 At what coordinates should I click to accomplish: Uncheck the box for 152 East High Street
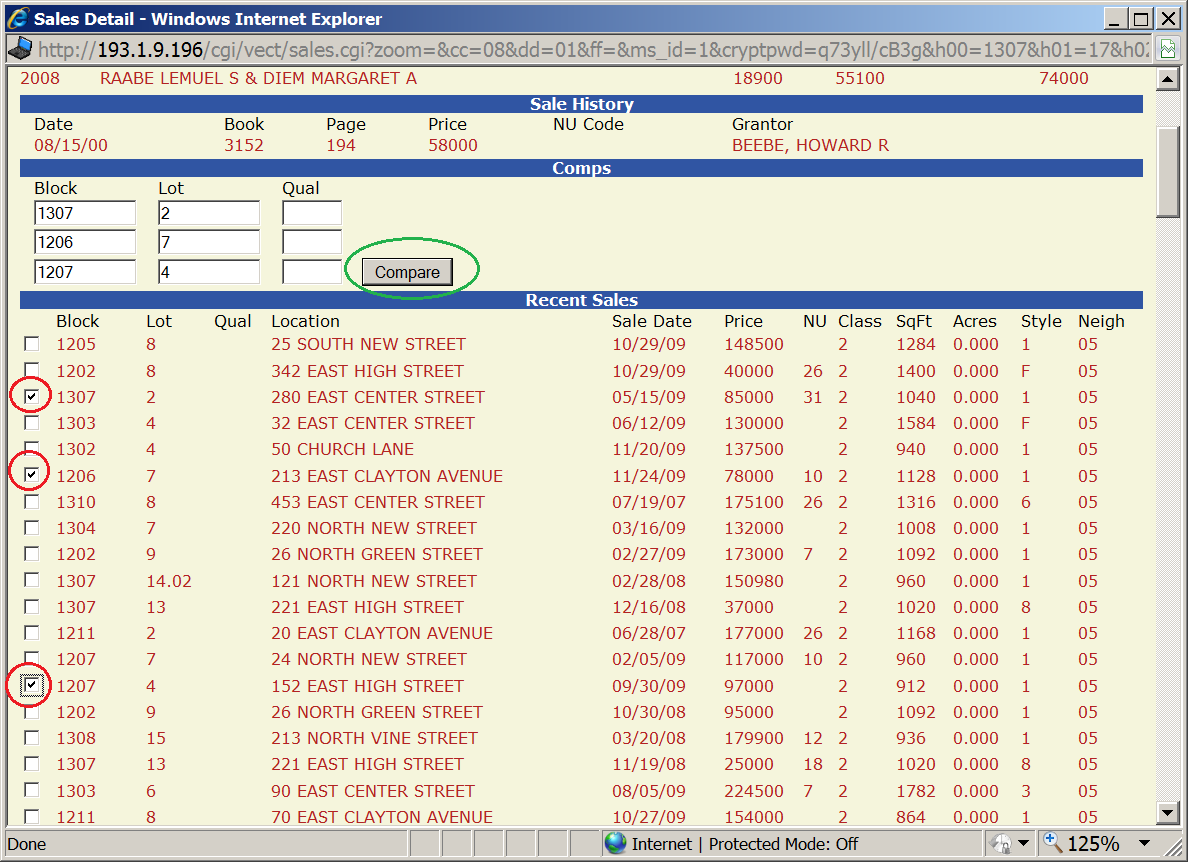32,685
